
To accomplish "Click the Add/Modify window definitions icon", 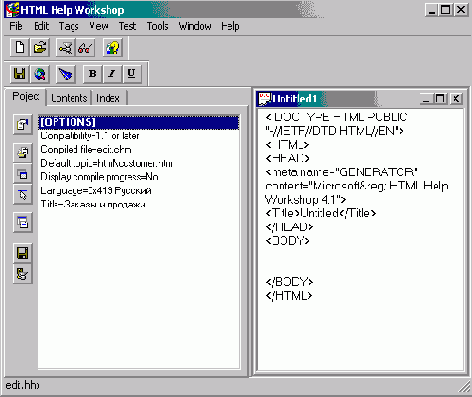I will [x=23, y=174].
